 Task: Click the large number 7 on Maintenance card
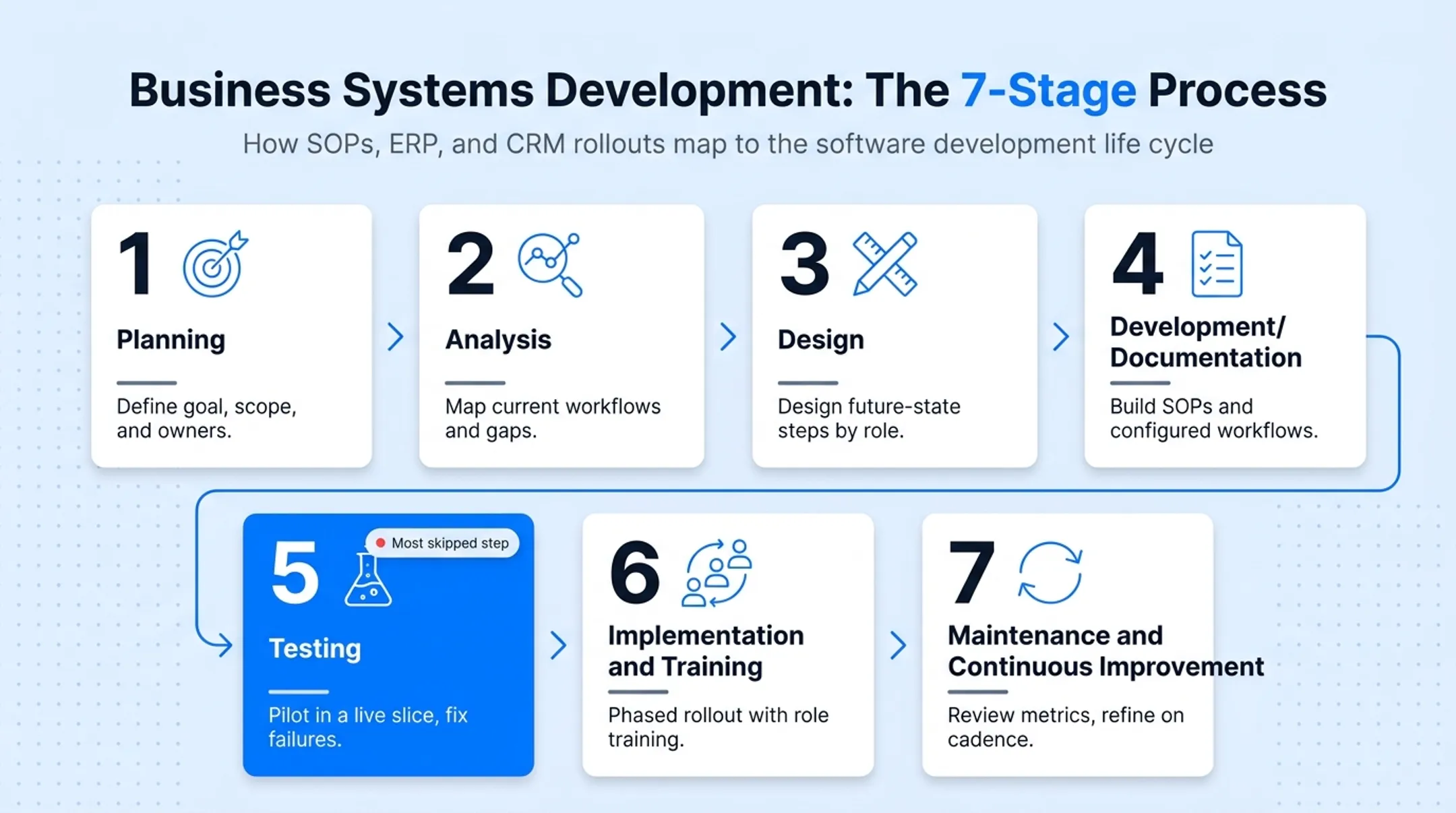[x=971, y=572]
